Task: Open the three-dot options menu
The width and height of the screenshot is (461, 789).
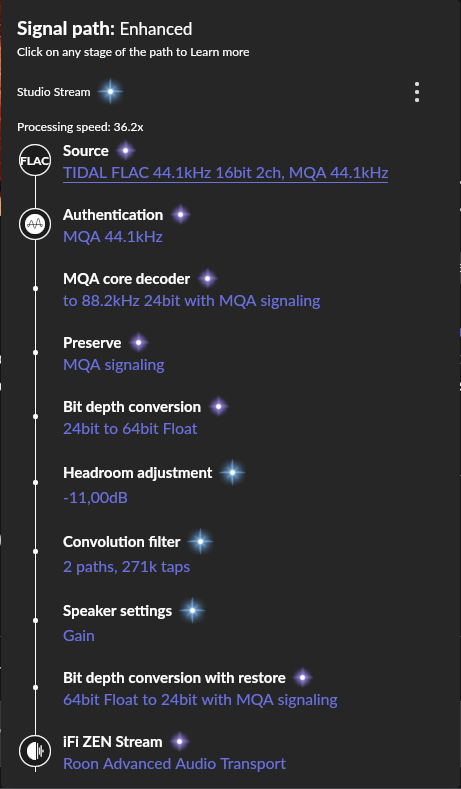Action: coord(417,92)
